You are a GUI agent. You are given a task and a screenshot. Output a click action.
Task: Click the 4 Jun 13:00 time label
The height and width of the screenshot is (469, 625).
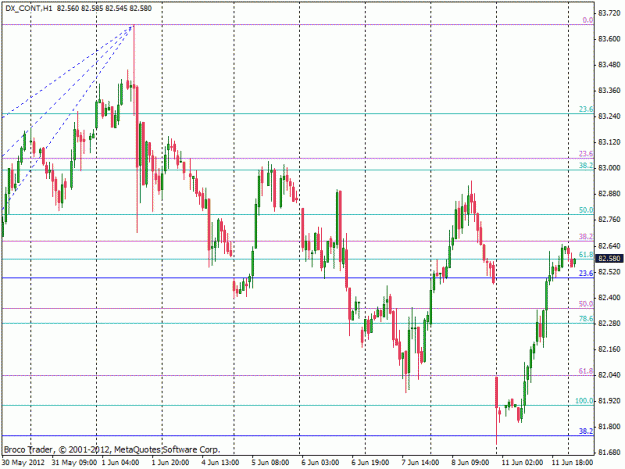coord(220,462)
